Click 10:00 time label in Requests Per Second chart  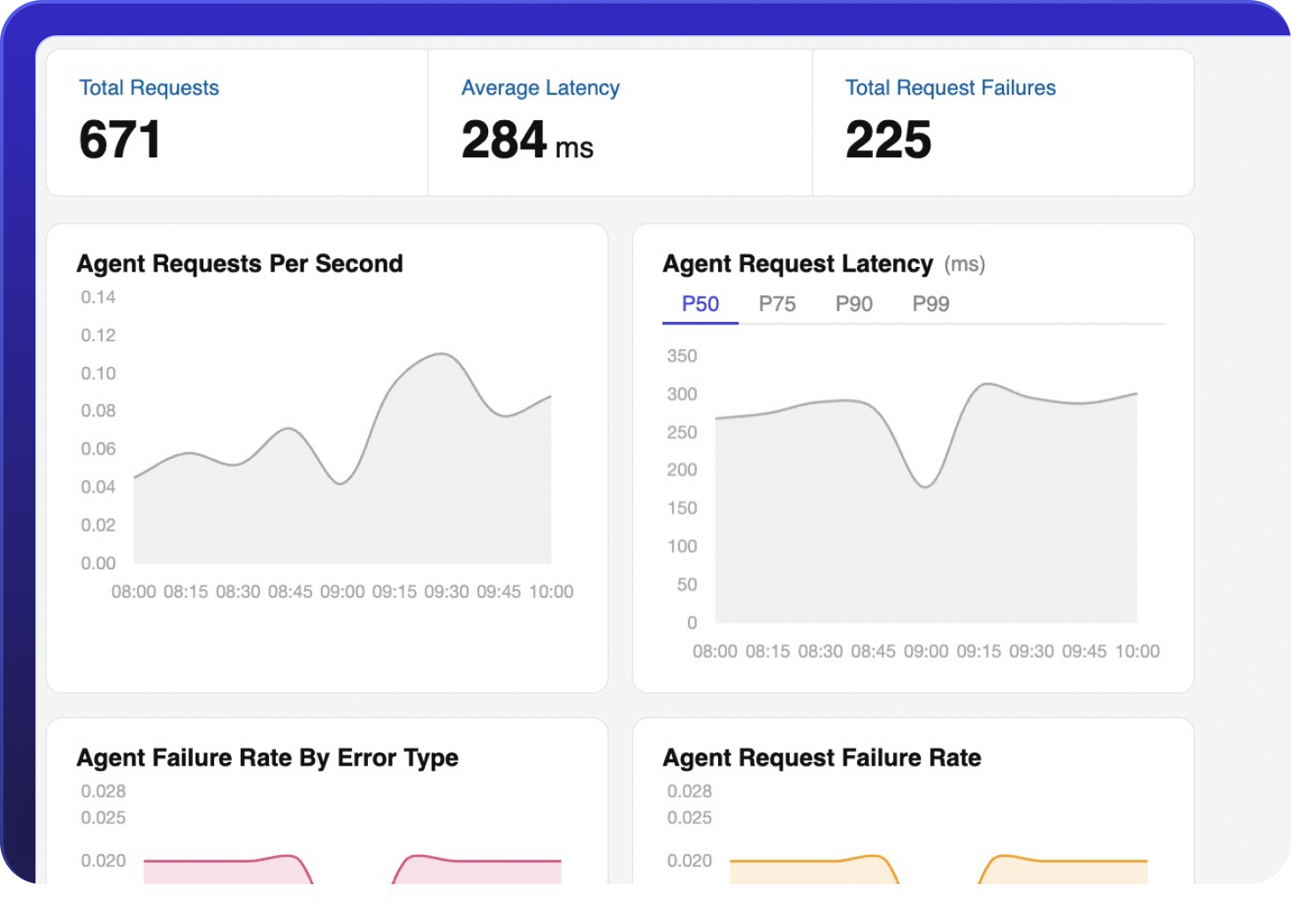click(x=551, y=592)
